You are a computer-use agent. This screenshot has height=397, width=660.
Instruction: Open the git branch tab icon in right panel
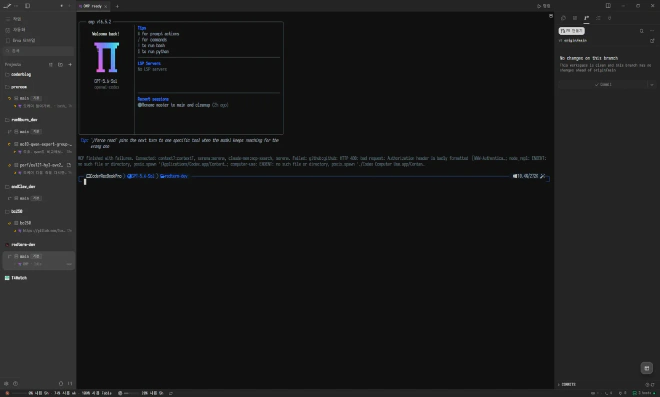pos(586,18)
